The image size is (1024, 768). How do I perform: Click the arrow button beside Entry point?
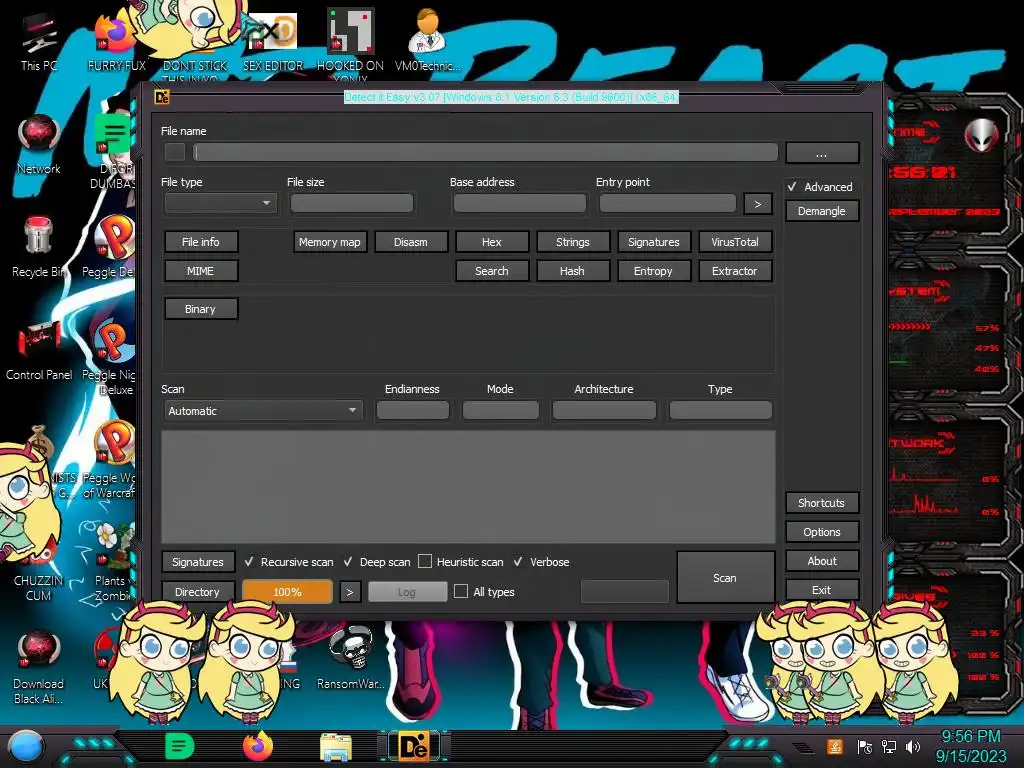[758, 204]
